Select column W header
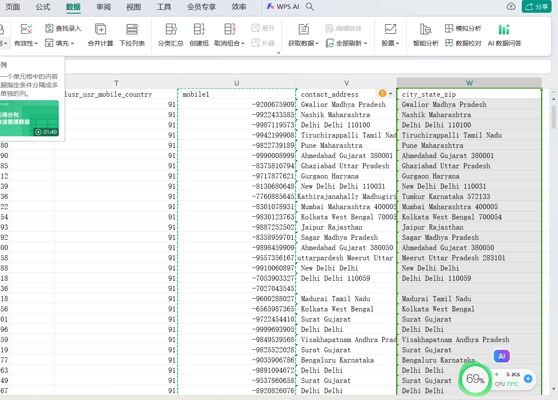The height and width of the screenshot is (400, 558). pos(469,83)
